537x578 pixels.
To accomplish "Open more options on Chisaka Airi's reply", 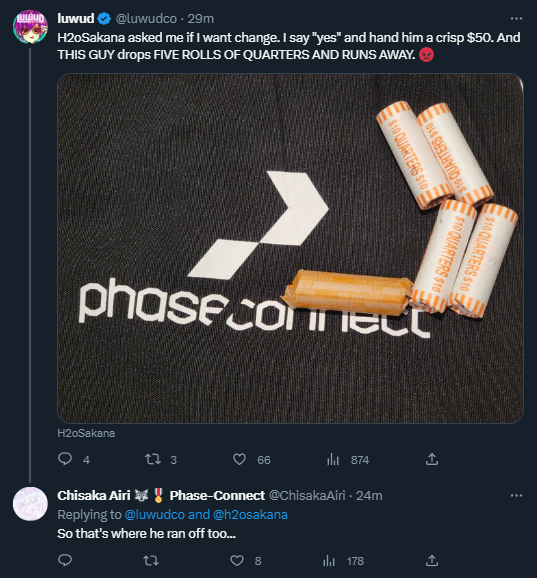I will pyautogui.click(x=516, y=495).
